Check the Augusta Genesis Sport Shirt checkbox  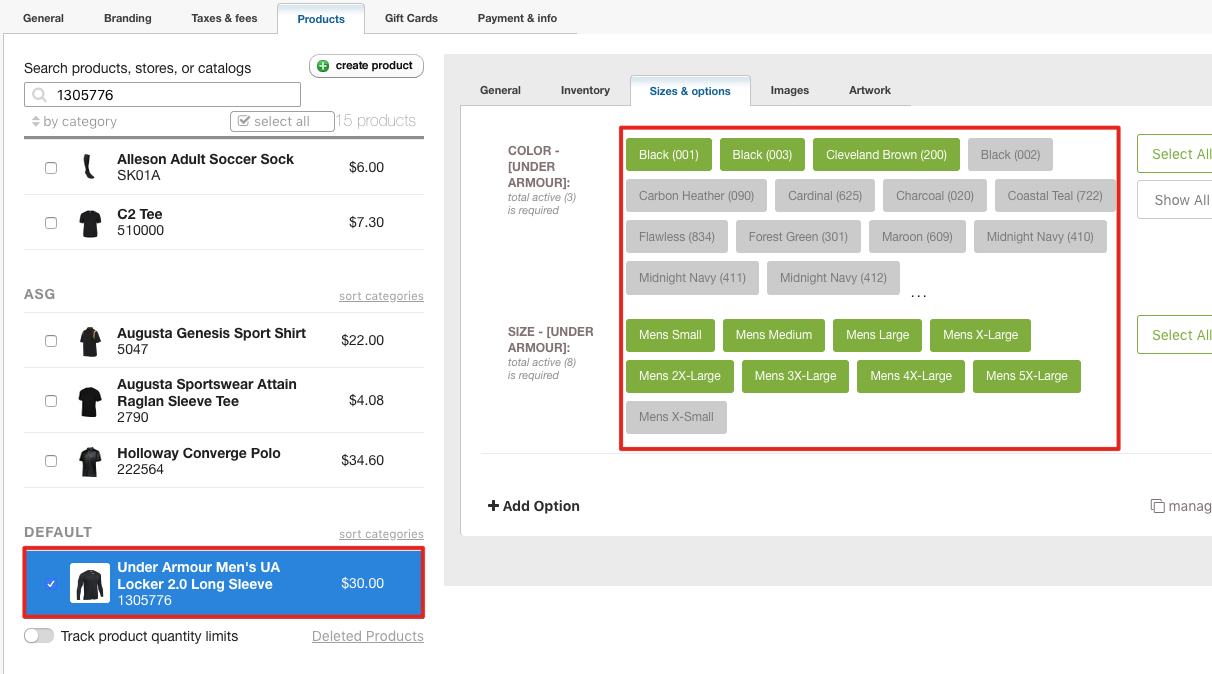[x=51, y=341]
